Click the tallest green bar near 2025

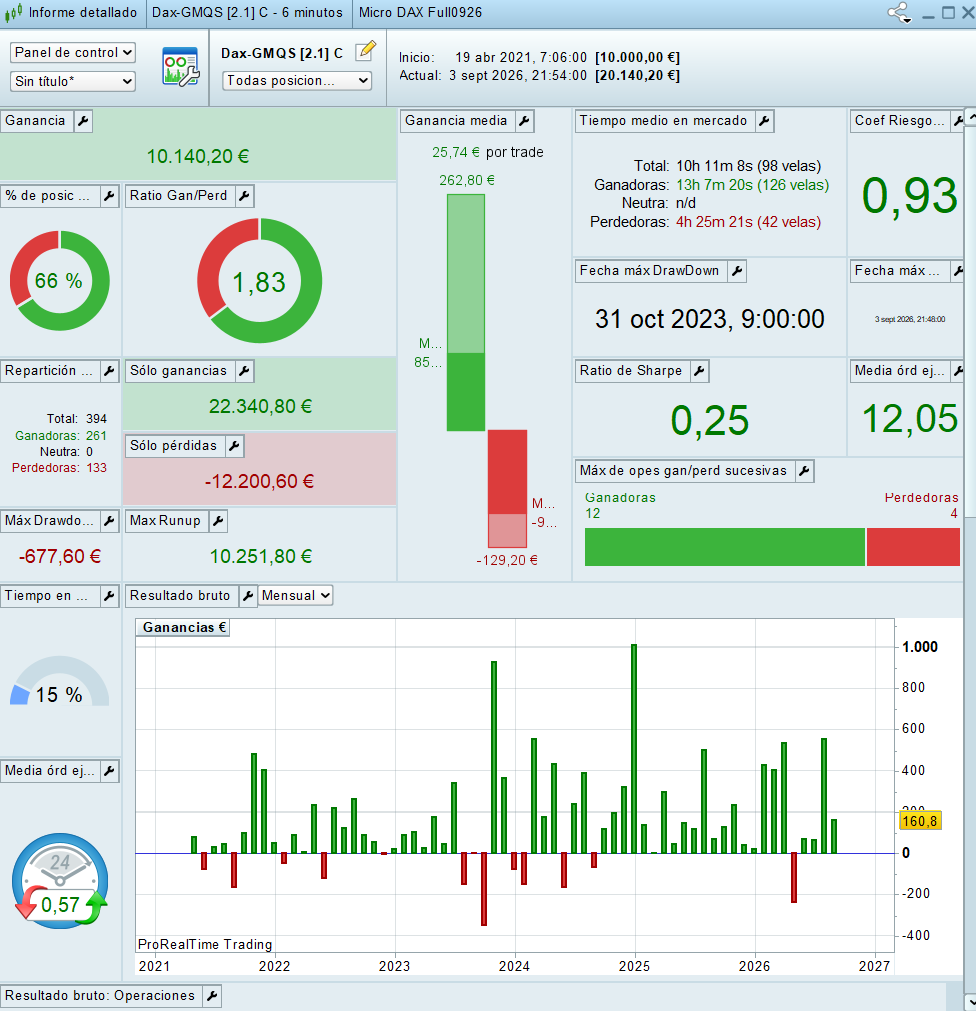(634, 749)
